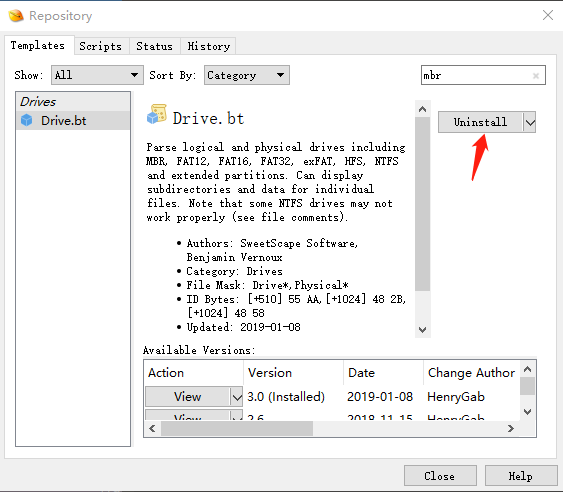This screenshot has height=492, width=563.
Task: Click versions table scroll right arrow
Action: (511, 428)
